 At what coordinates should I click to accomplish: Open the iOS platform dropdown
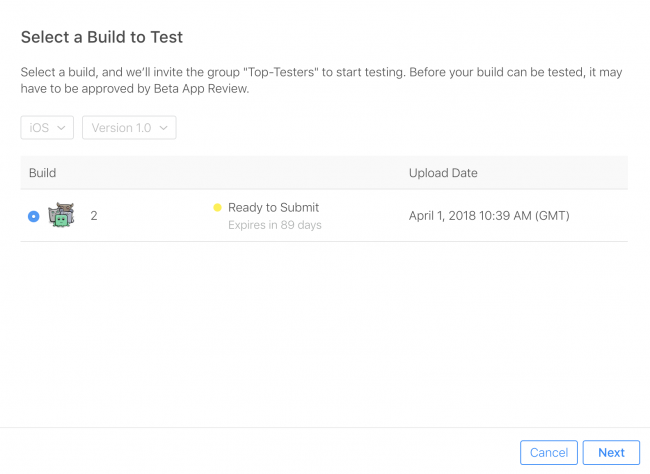(47, 128)
